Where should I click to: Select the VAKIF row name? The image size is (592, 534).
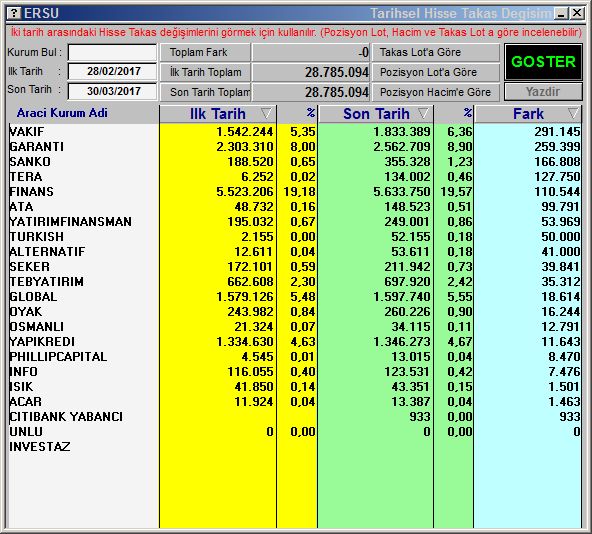pos(27,132)
